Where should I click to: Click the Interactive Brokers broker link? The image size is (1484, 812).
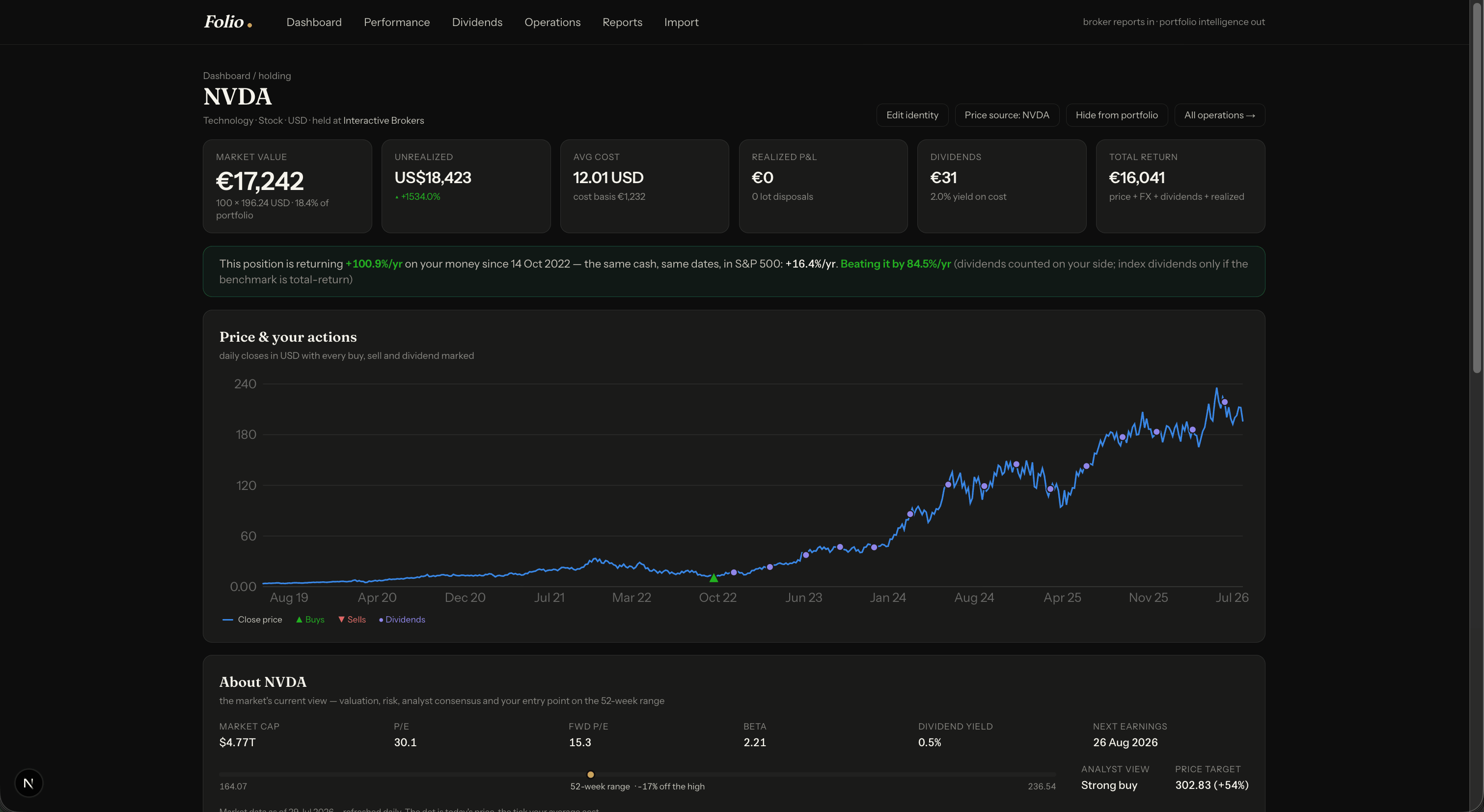click(384, 120)
